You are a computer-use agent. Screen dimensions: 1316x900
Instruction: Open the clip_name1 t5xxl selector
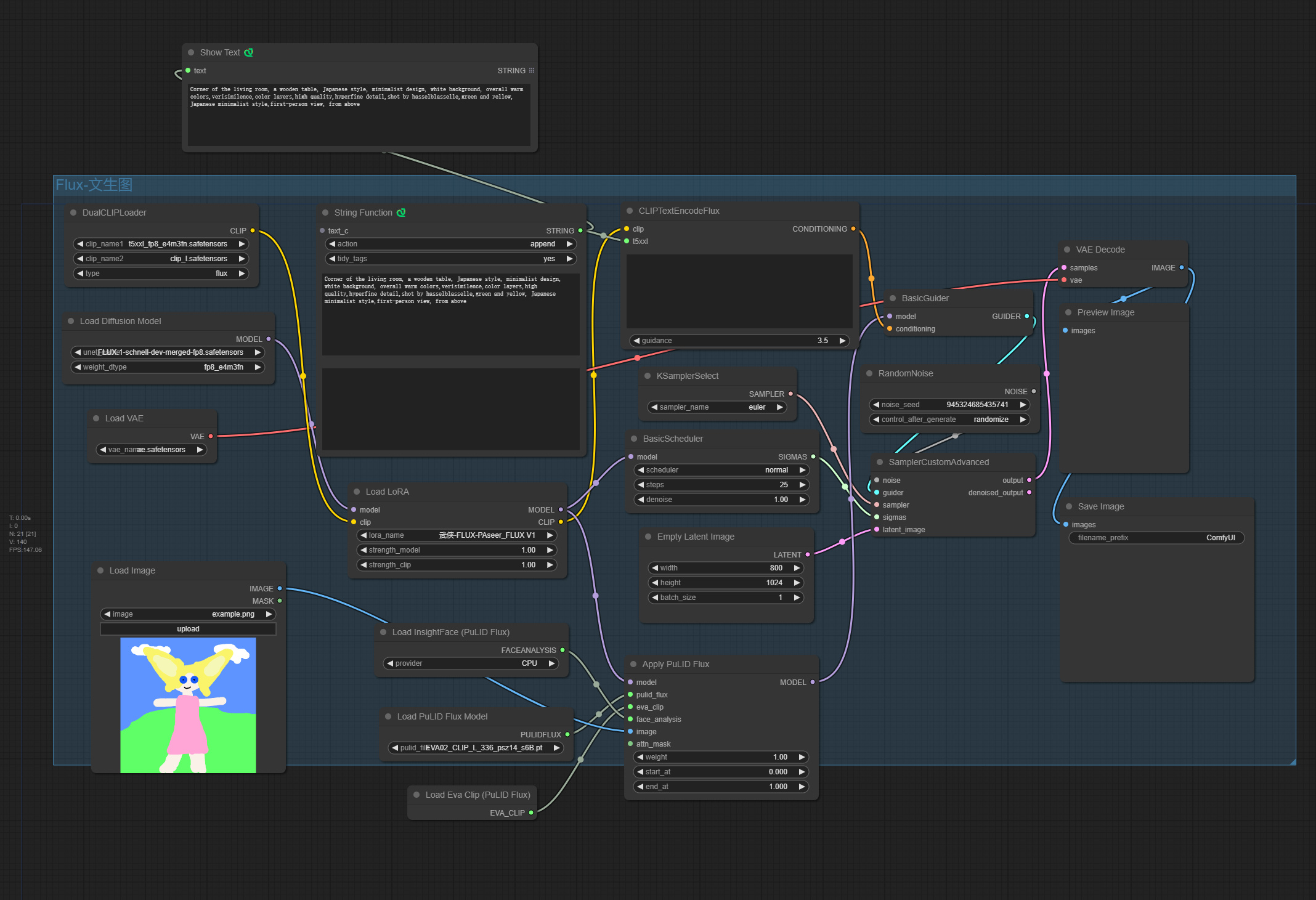tap(160, 243)
